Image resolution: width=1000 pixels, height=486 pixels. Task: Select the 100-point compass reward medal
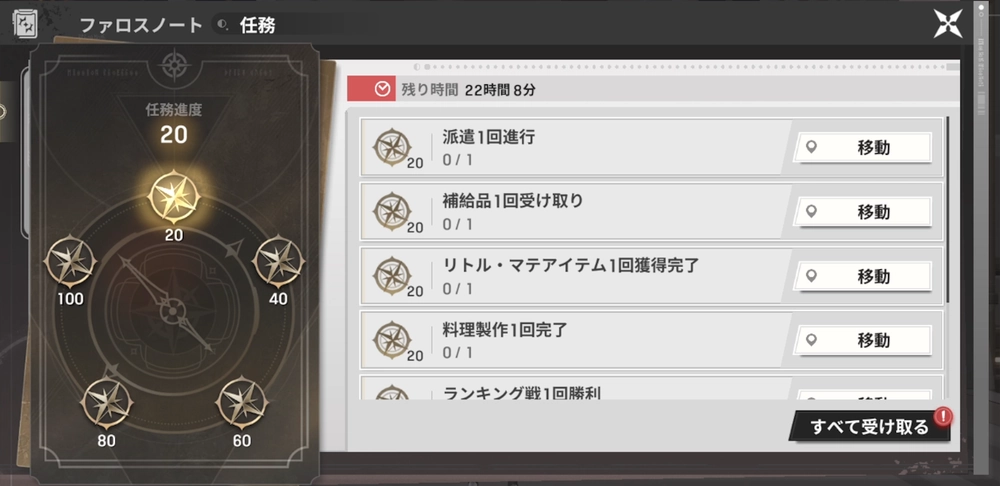[71, 259]
